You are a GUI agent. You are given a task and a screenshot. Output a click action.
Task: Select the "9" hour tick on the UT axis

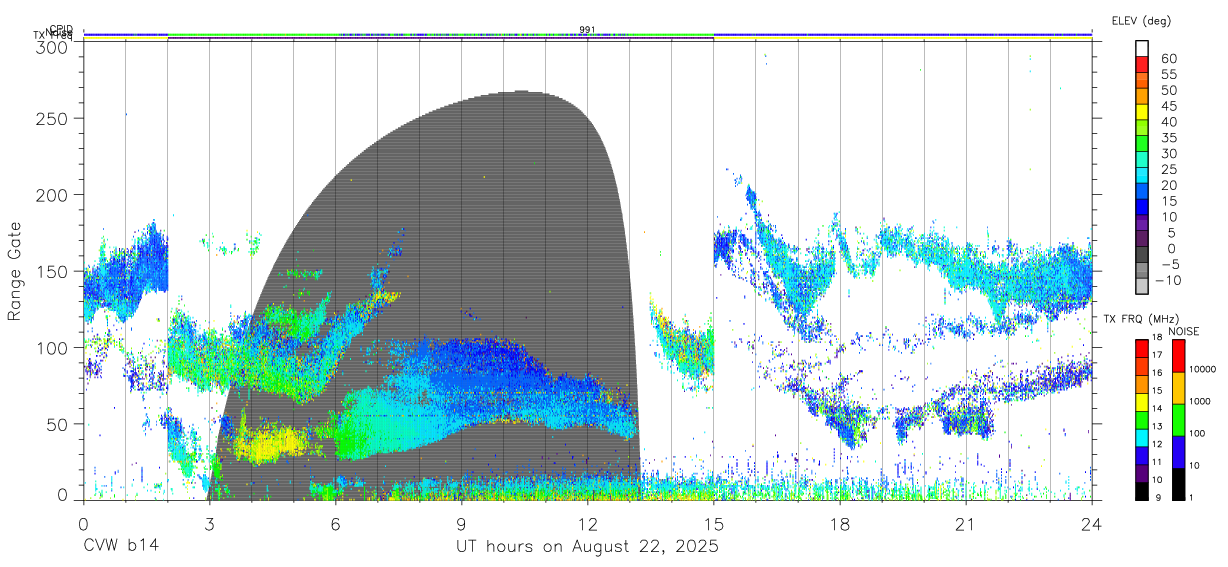coord(461,524)
